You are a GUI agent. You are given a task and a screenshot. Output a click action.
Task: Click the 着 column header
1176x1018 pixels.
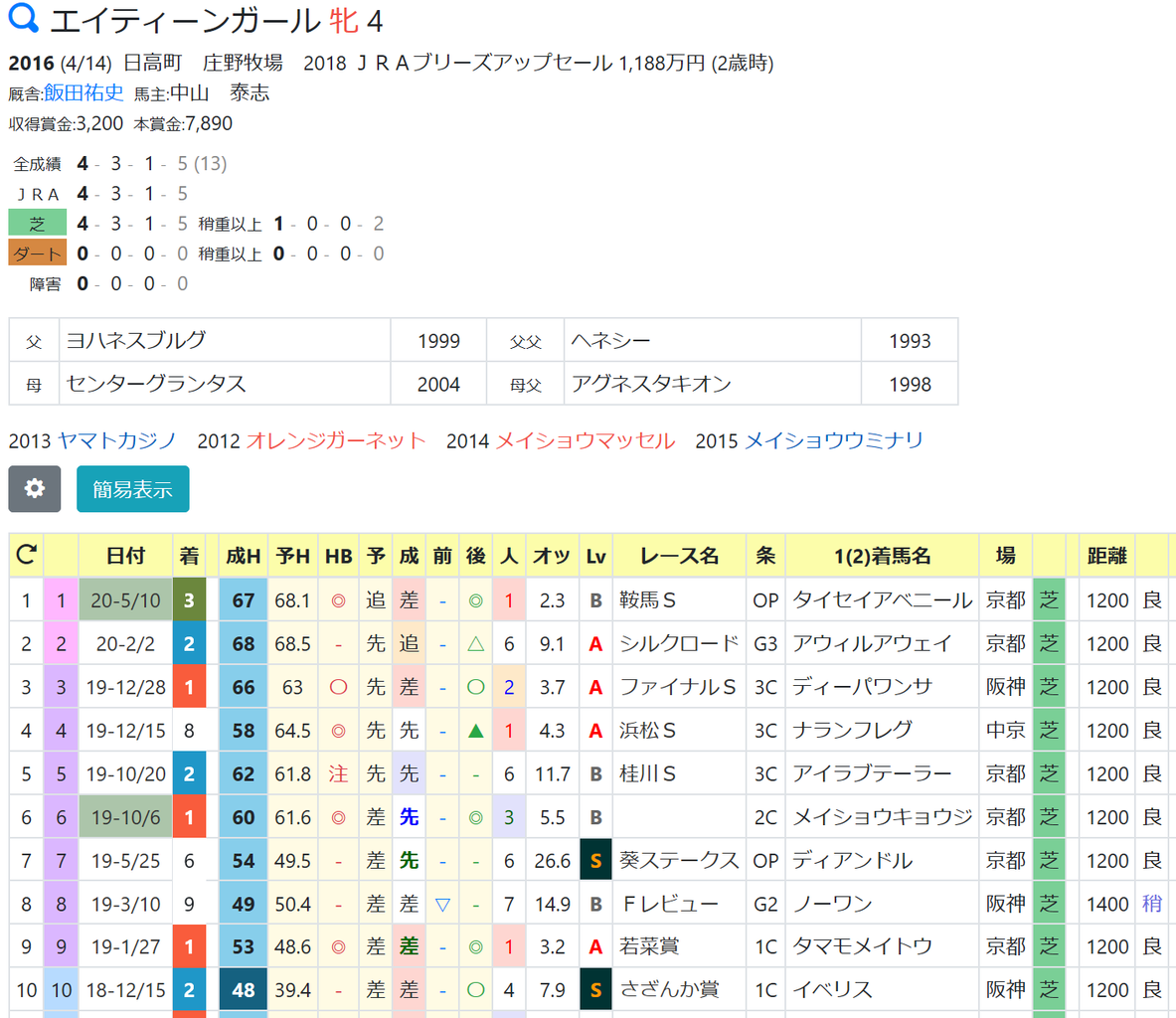pyautogui.click(x=189, y=556)
